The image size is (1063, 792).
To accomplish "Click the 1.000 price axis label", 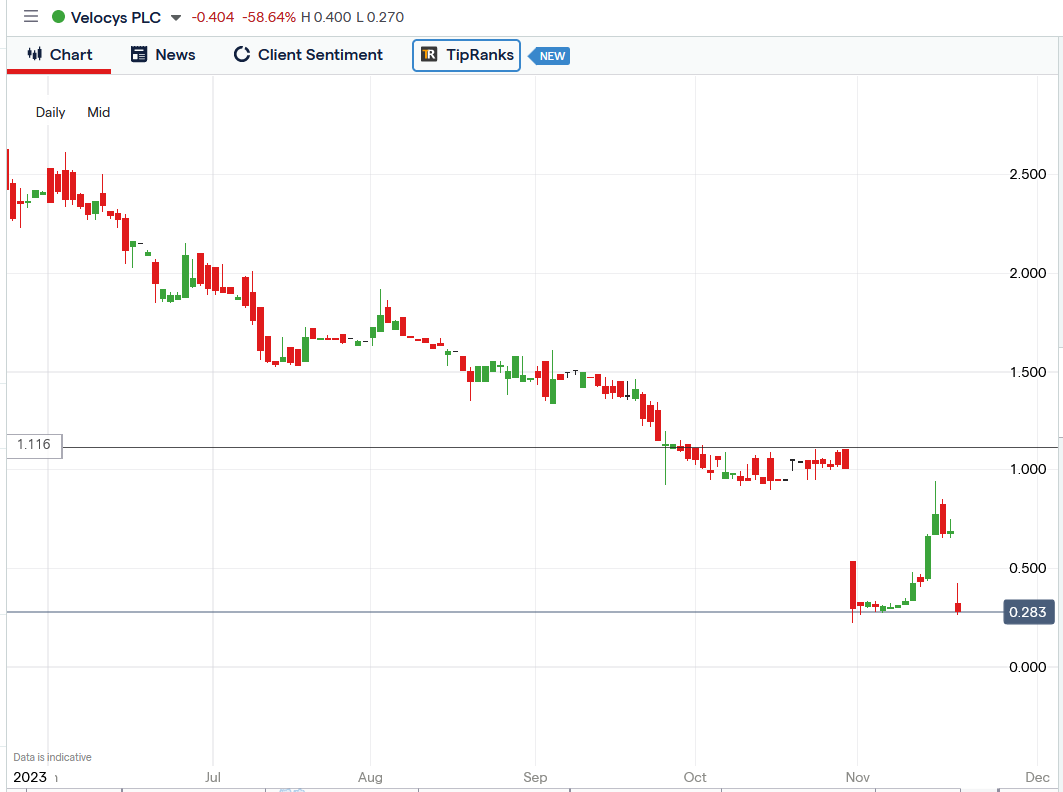I will [1028, 469].
